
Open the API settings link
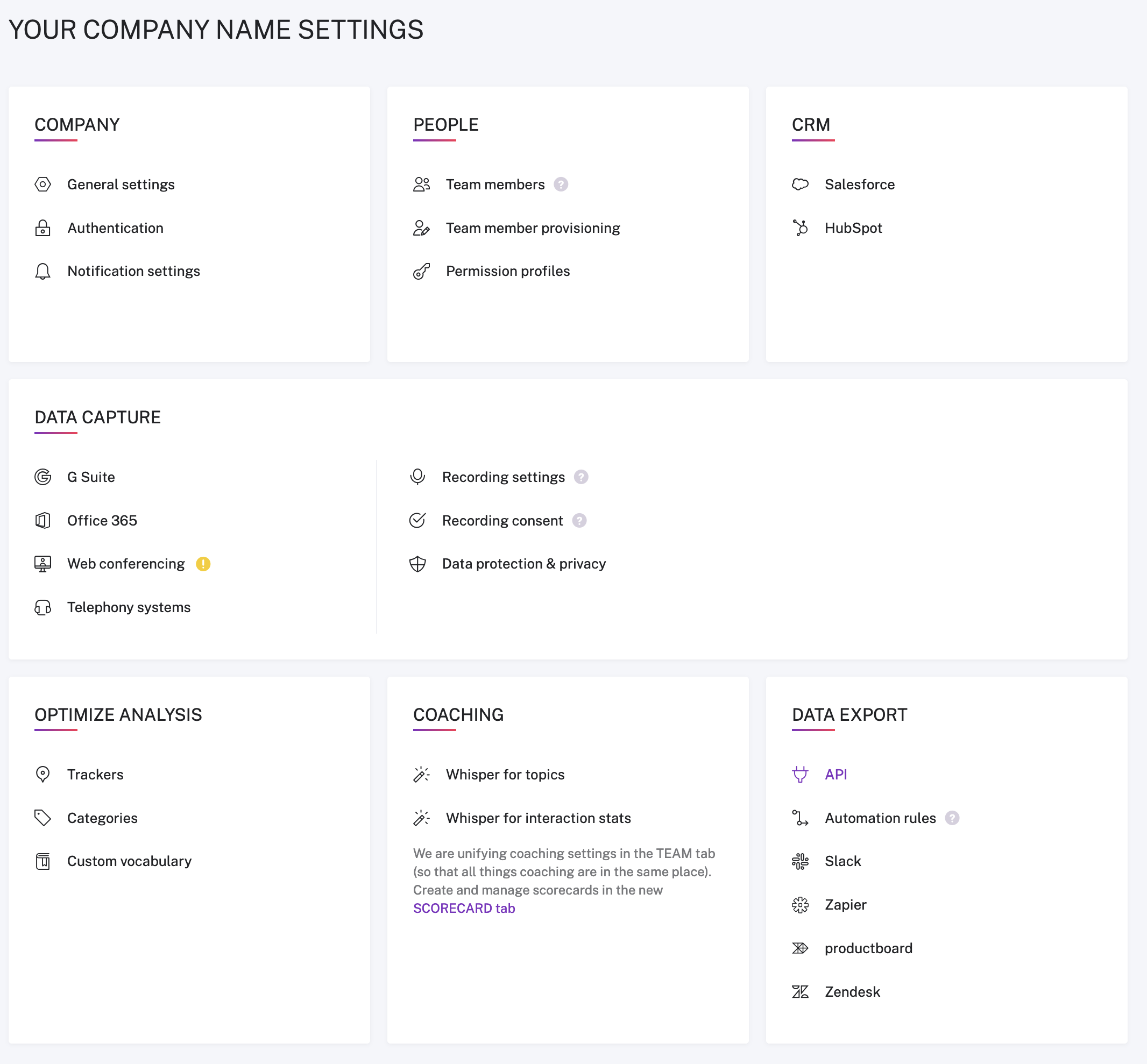tap(836, 775)
